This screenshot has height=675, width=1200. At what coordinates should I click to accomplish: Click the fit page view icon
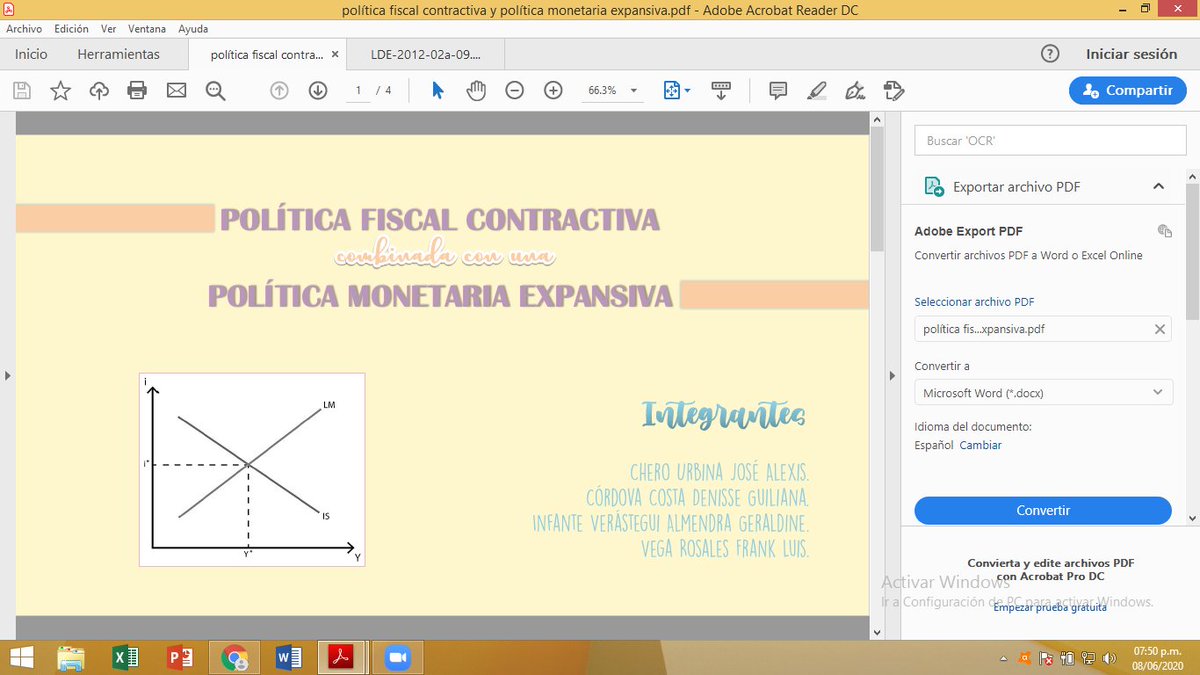pos(672,90)
